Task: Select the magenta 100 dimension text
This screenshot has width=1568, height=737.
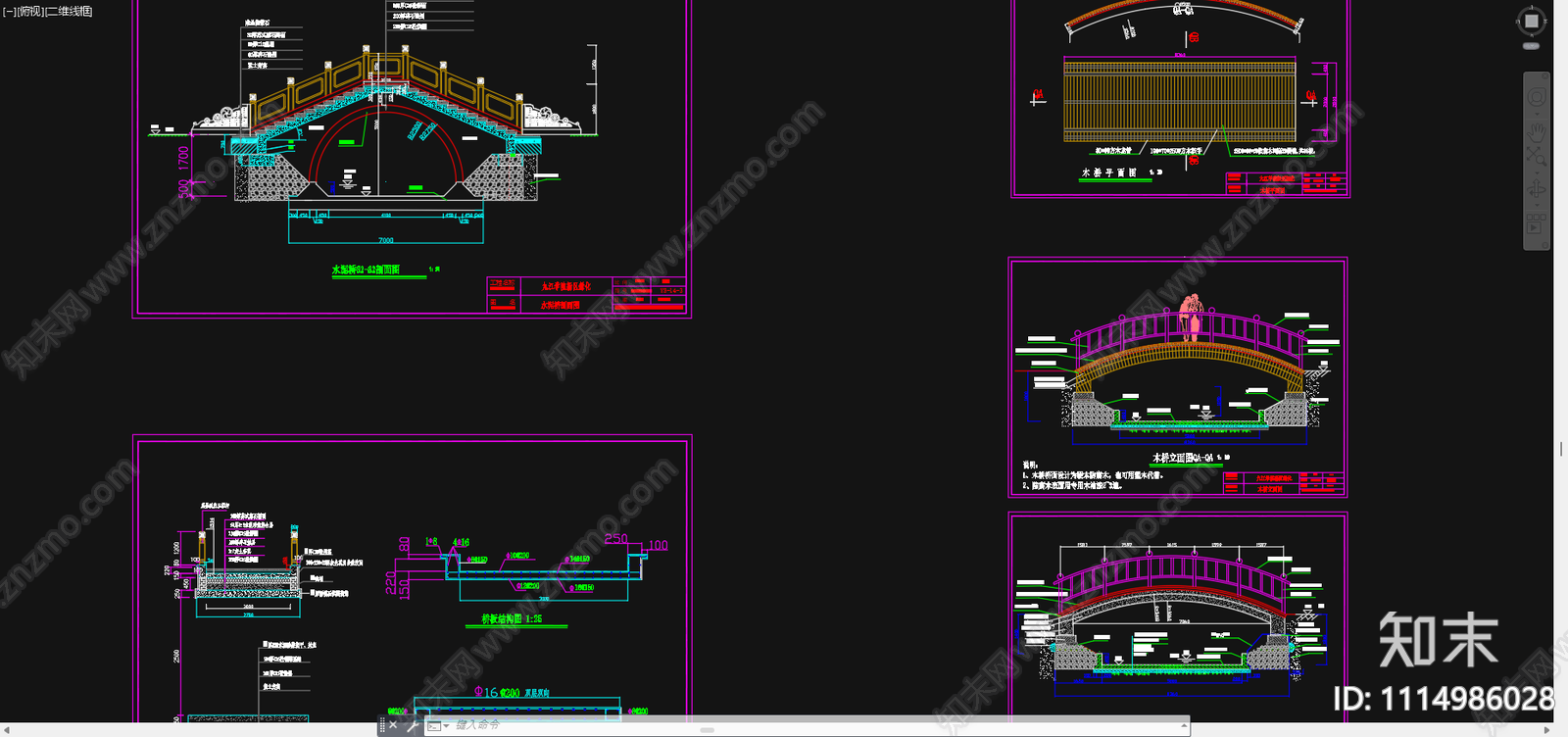Action: pos(658,546)
